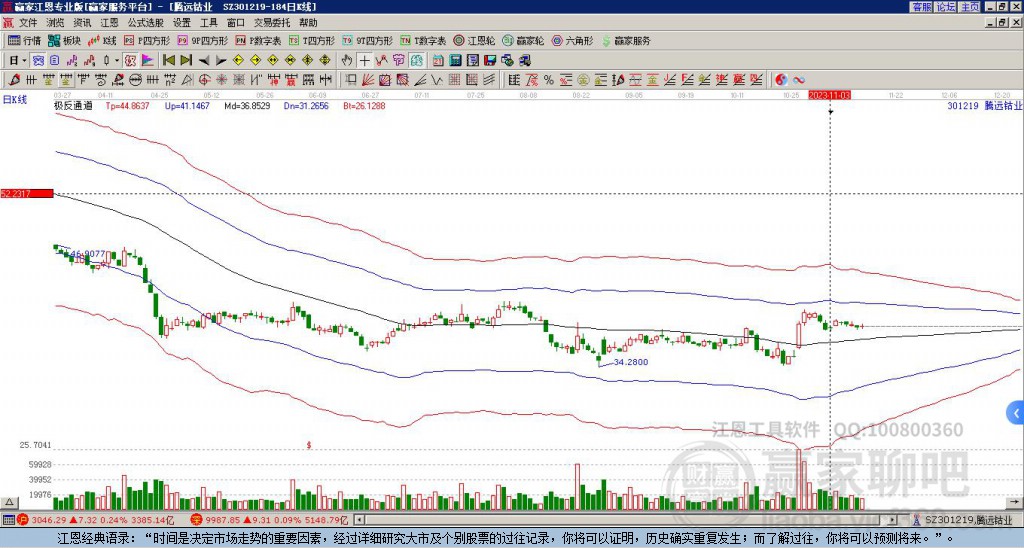Open the 六角形 hexagon tool

pos(573,40)
